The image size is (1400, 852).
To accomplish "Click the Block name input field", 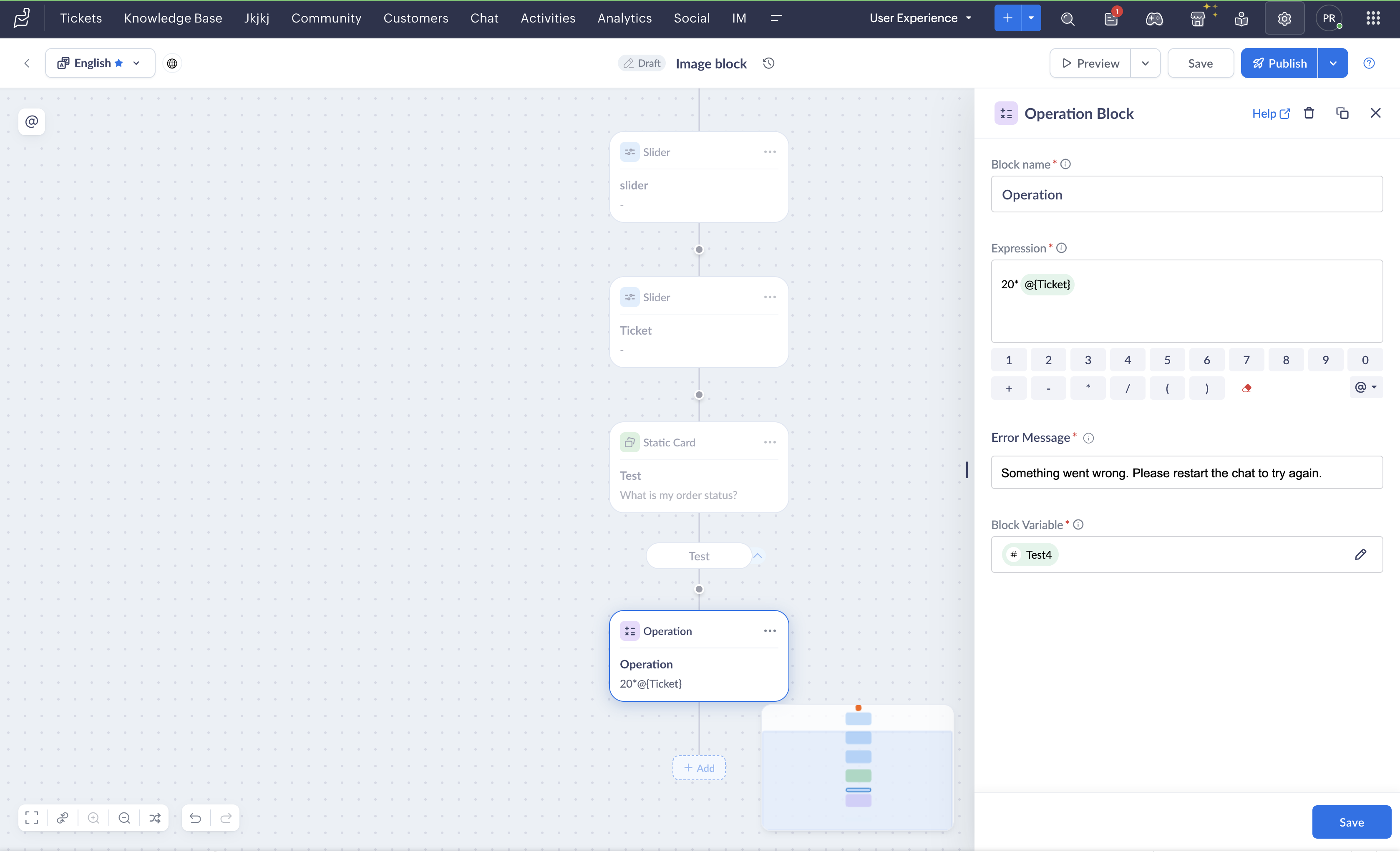I will click(x=1186, y=194).
